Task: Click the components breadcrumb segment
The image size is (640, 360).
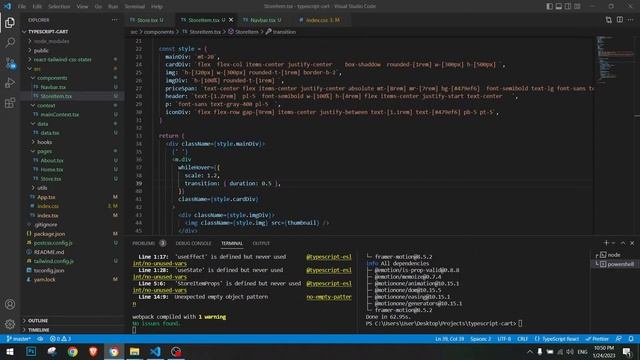Action: (159, 31)
